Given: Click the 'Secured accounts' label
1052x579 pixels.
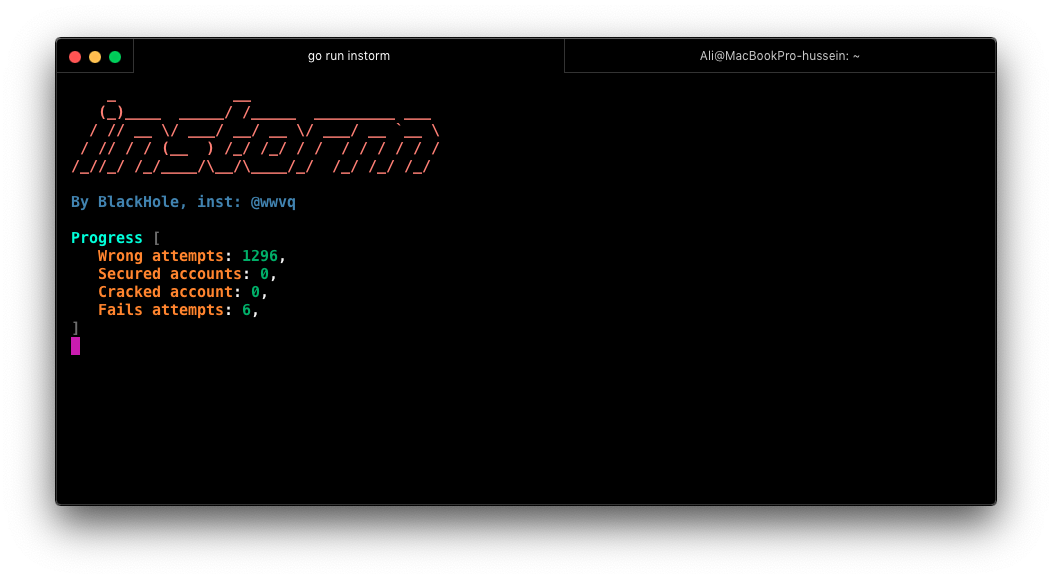Looking at the screenshot, I should [169, 274].
